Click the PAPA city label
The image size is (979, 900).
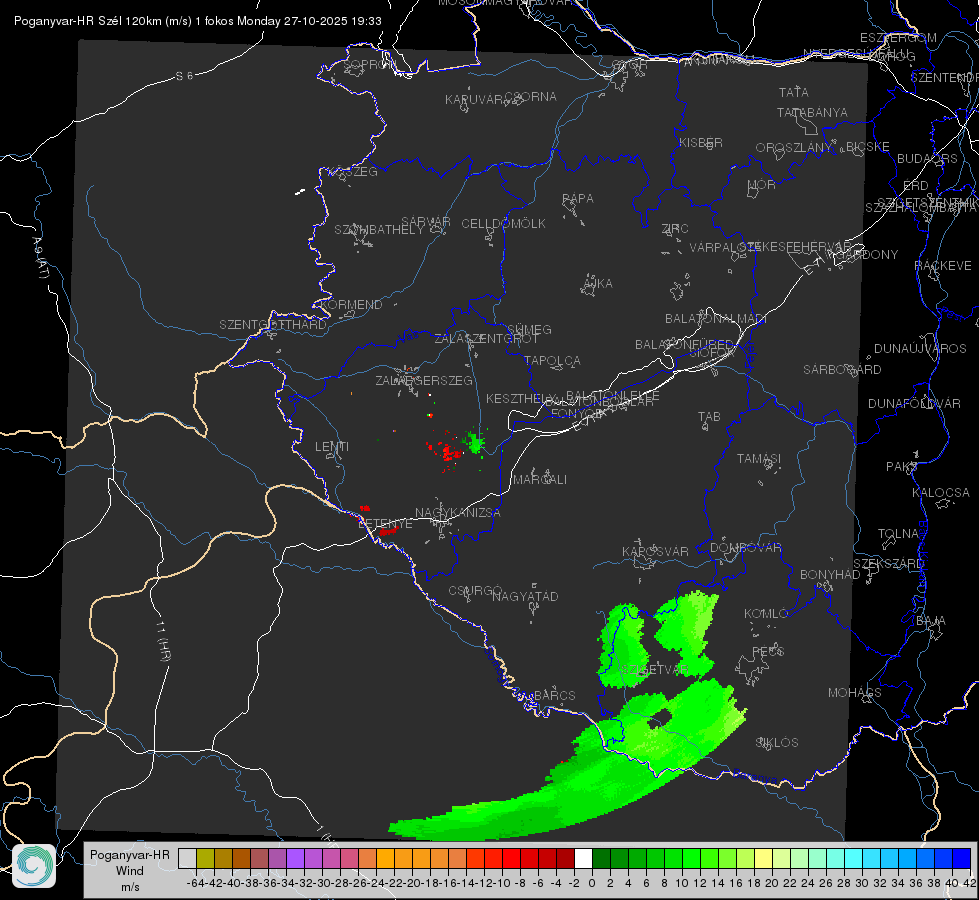(x=578, y=199)
